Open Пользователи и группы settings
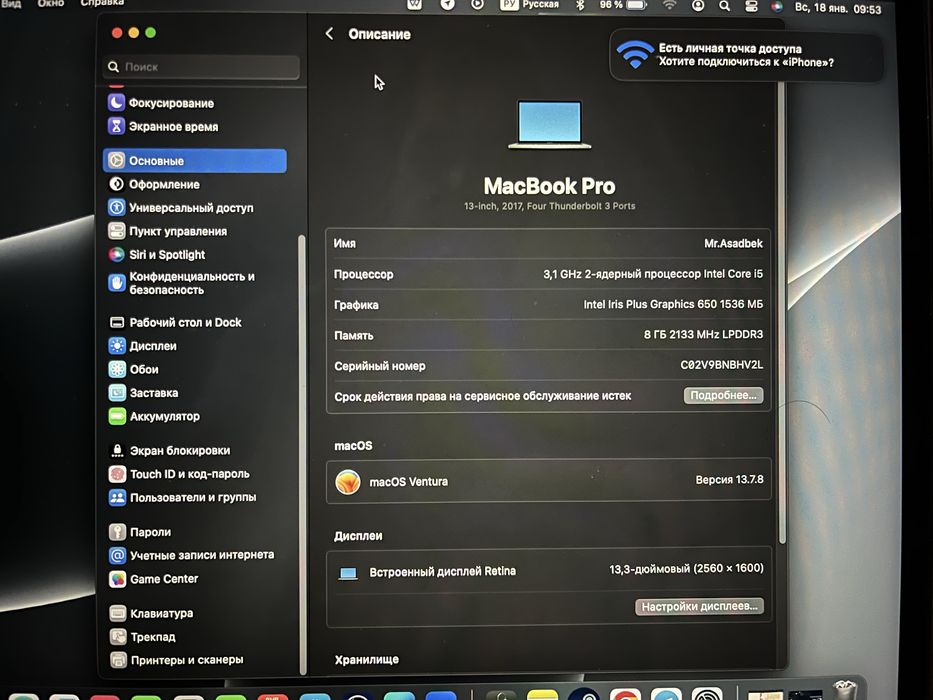This screenshot has height=700, width=933. point(183,497)
